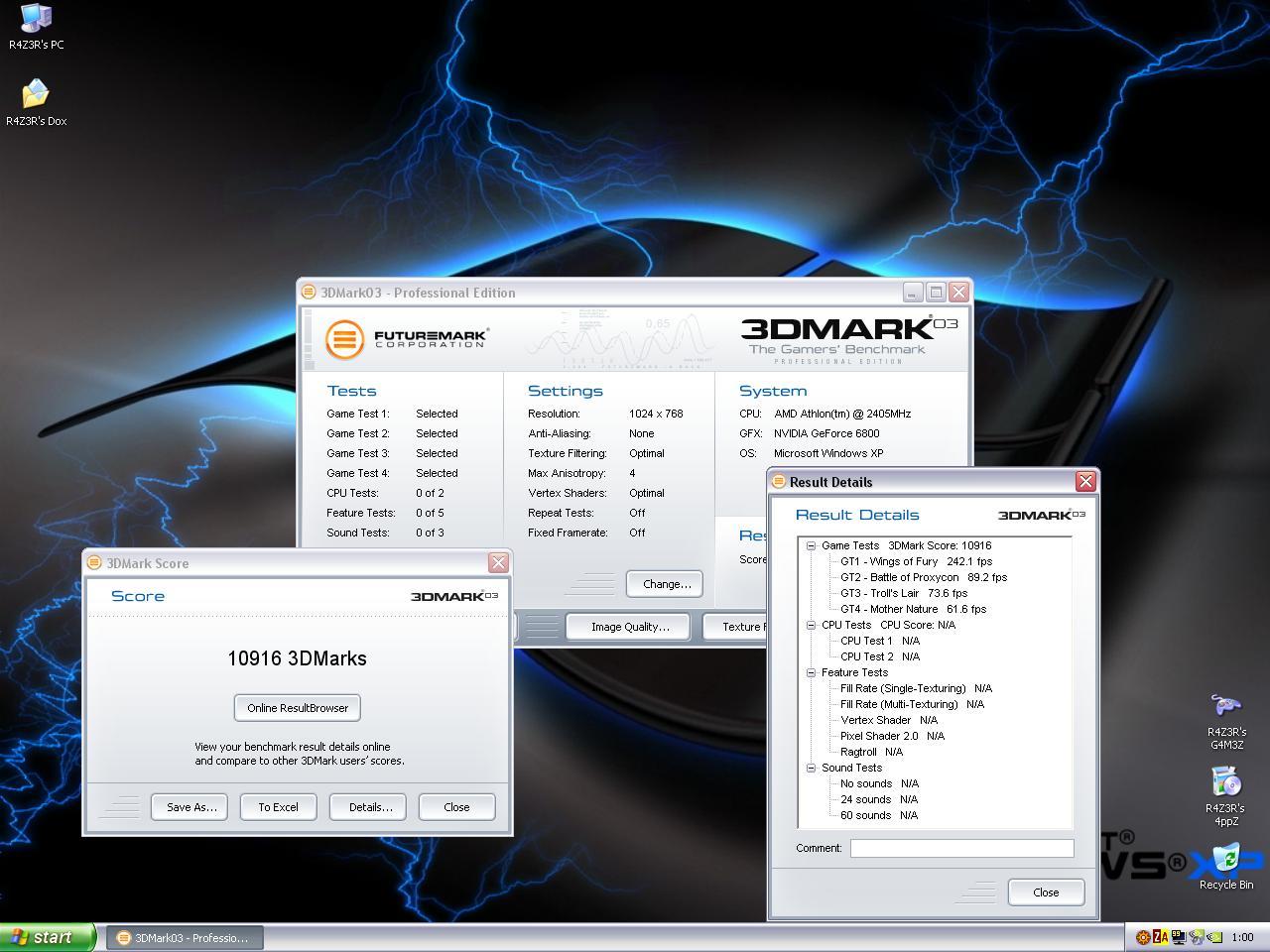Screen dimensions: 1270x952
Task: Export score with To Excel button
Action: [279, 807]
